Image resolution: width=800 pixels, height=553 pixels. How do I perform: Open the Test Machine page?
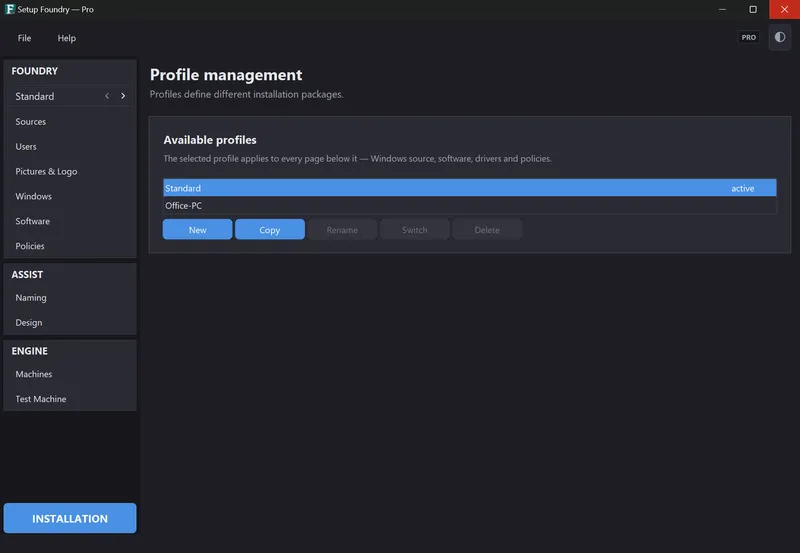(70, 399)
